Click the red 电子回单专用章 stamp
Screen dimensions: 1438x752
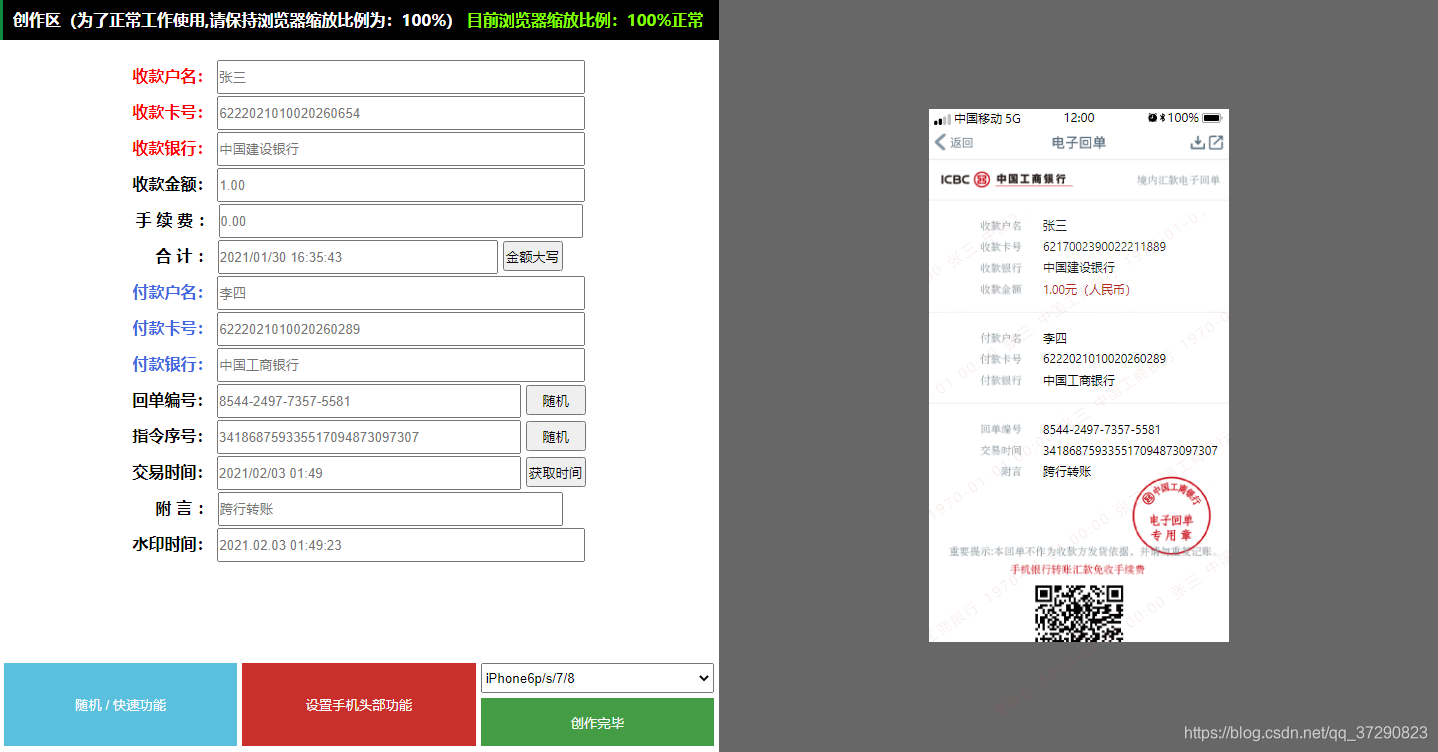[1171, 517]
